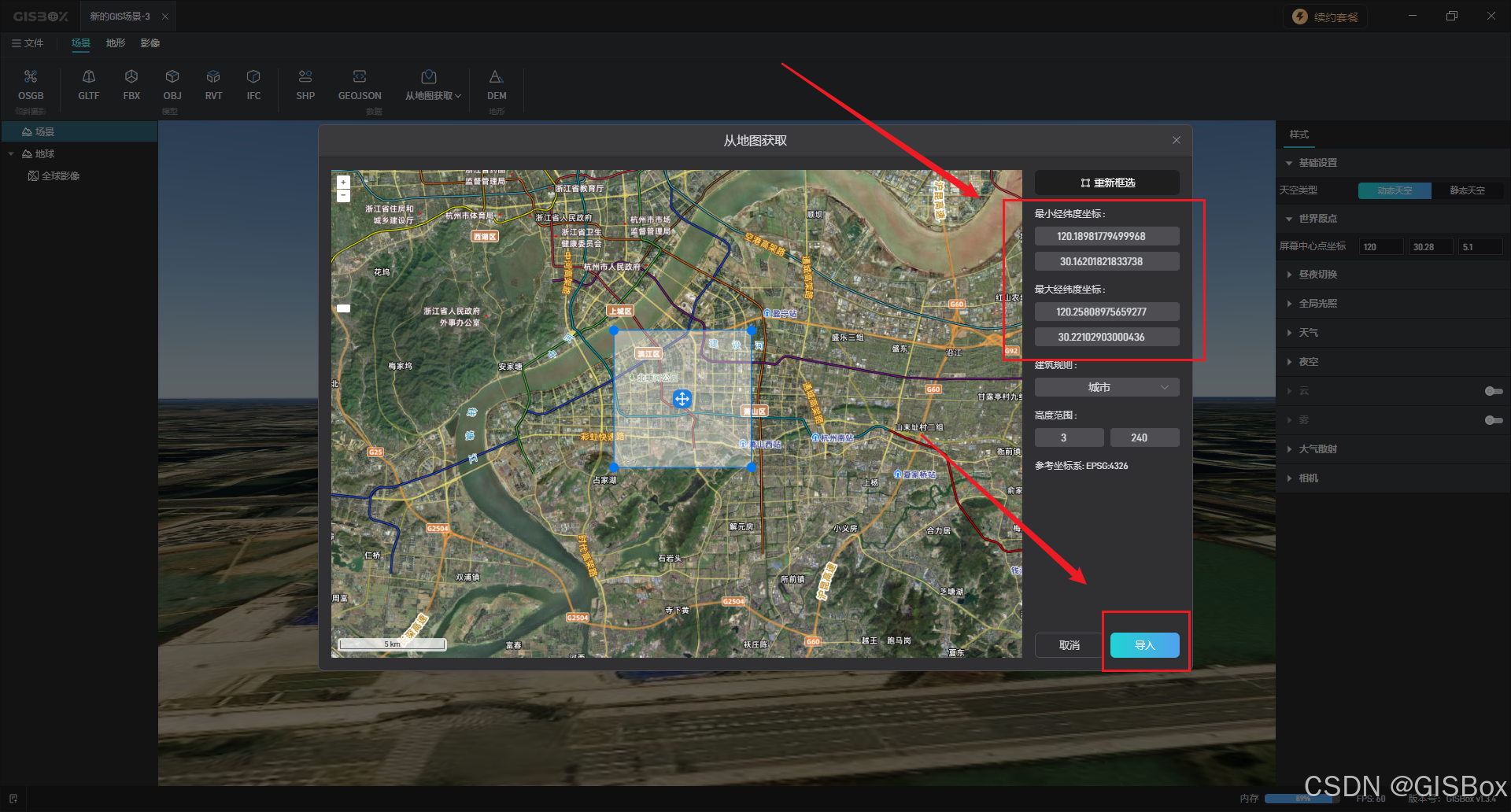This screenshot has height=812, width=1511.
Task: Expand the 大气散射 section
Action: (x=1289, y=449)
